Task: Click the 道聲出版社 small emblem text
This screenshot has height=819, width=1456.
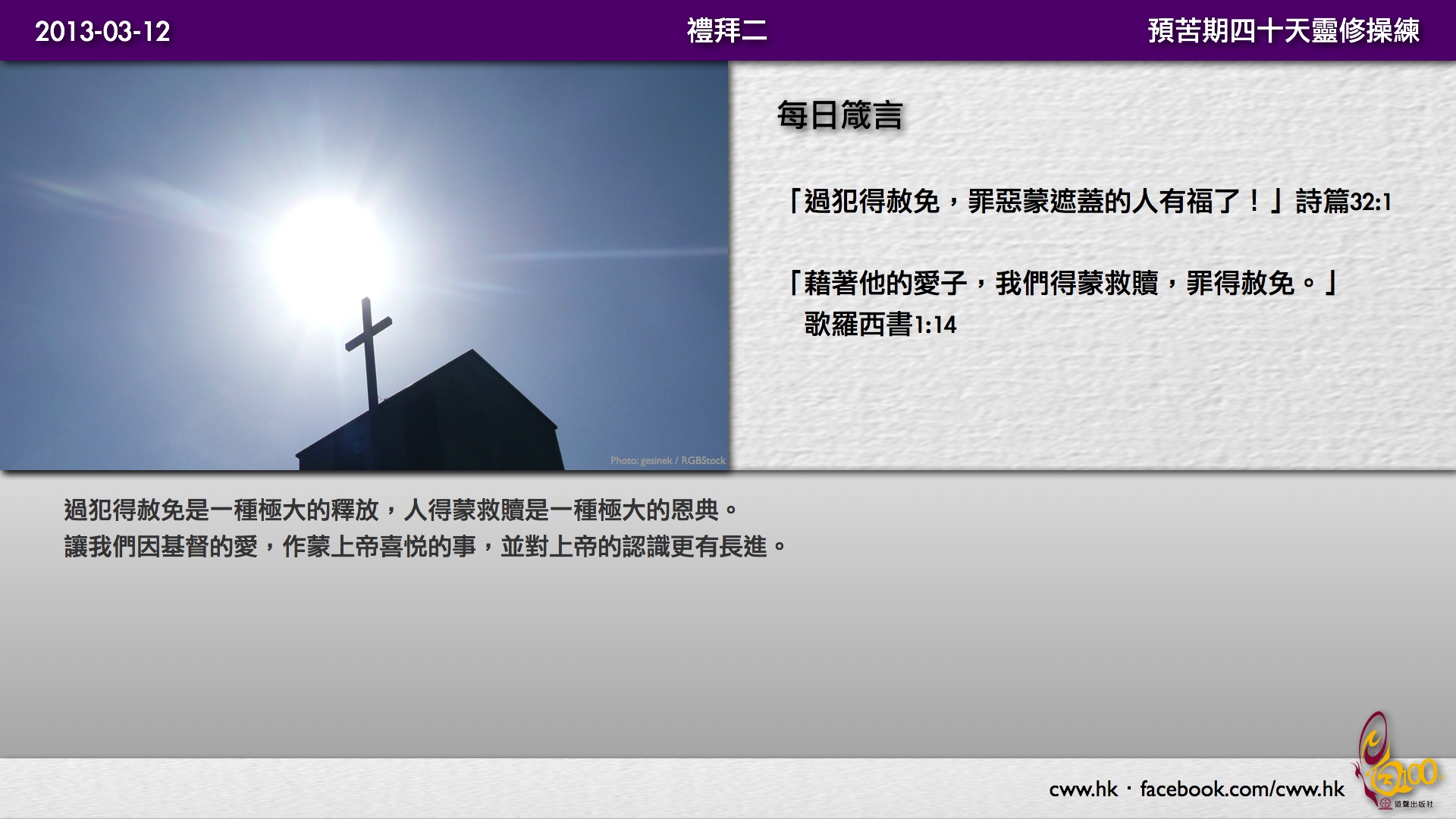Action: pyautogui.click(x=1414, y=804)
